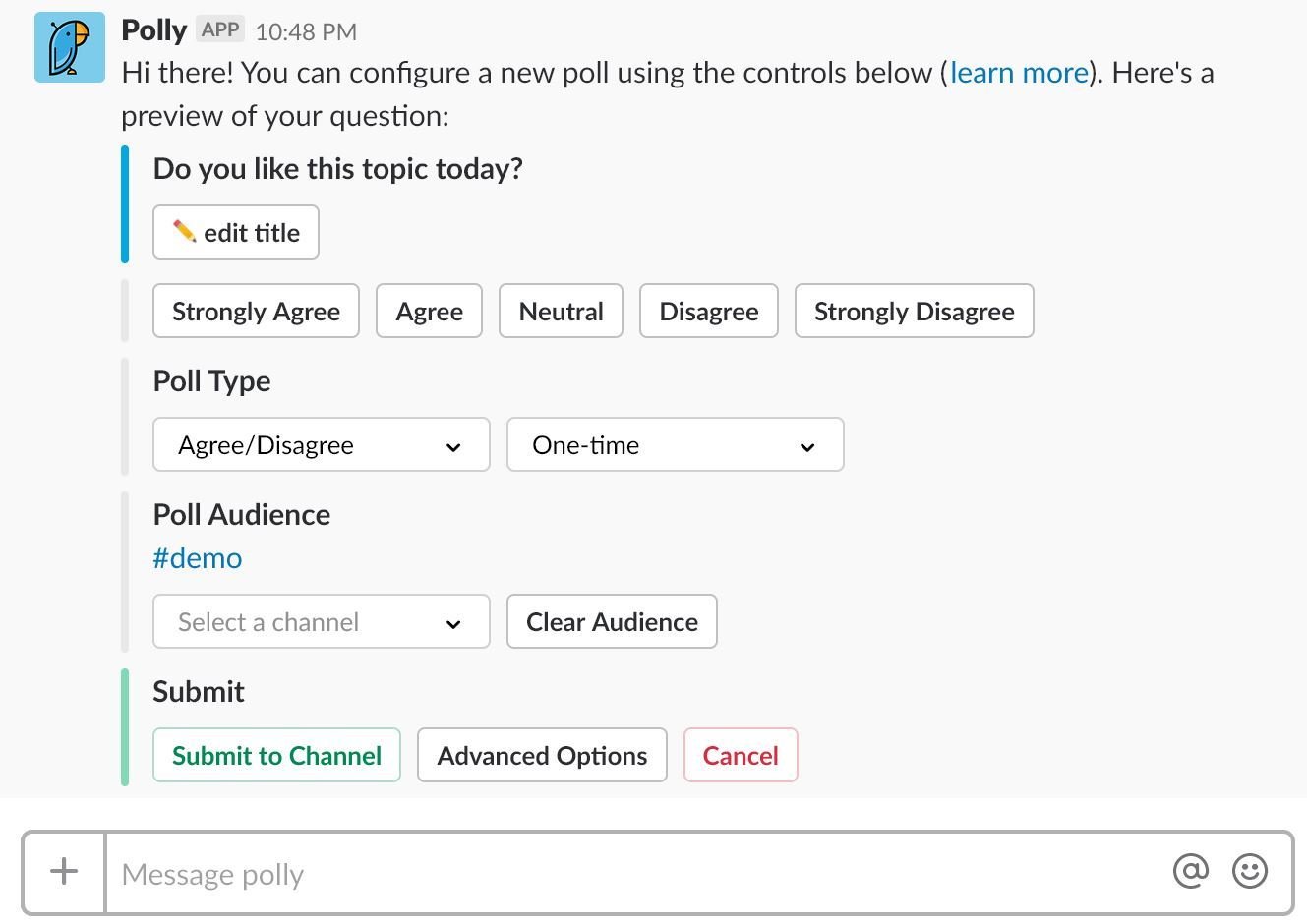Screen dimensions: 1307x924
Task: Open the Select a channel dropdown
Action: click(321, 622)
